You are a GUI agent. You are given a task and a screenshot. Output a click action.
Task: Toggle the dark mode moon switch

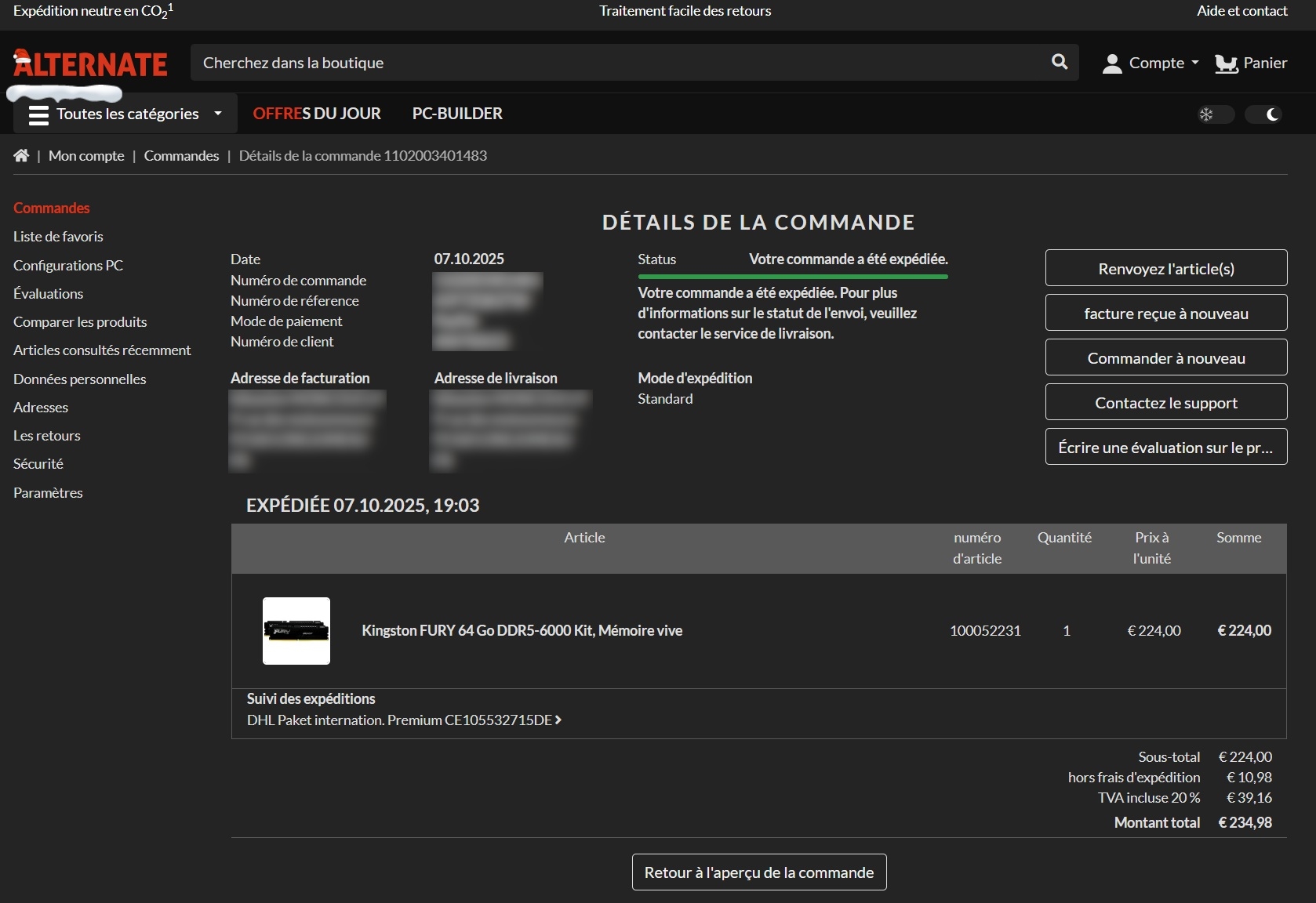point(1263,114)
